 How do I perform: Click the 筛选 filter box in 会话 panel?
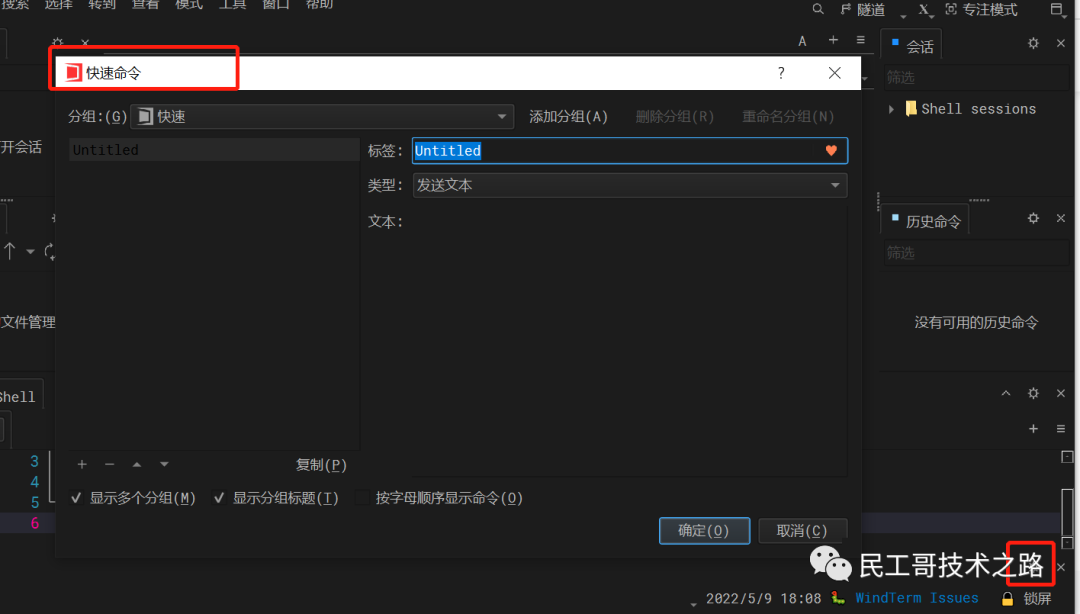click(x=976, y=78)
